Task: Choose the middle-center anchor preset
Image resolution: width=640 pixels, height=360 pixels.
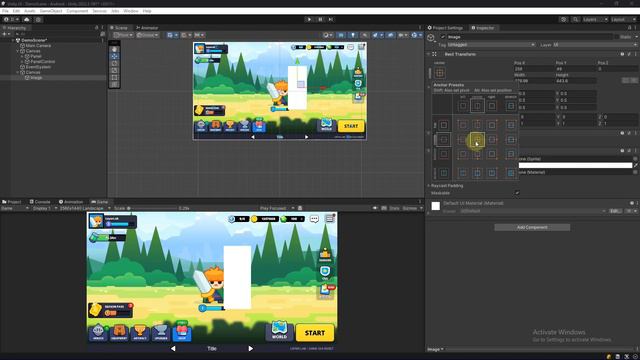Action: (477, 140)
